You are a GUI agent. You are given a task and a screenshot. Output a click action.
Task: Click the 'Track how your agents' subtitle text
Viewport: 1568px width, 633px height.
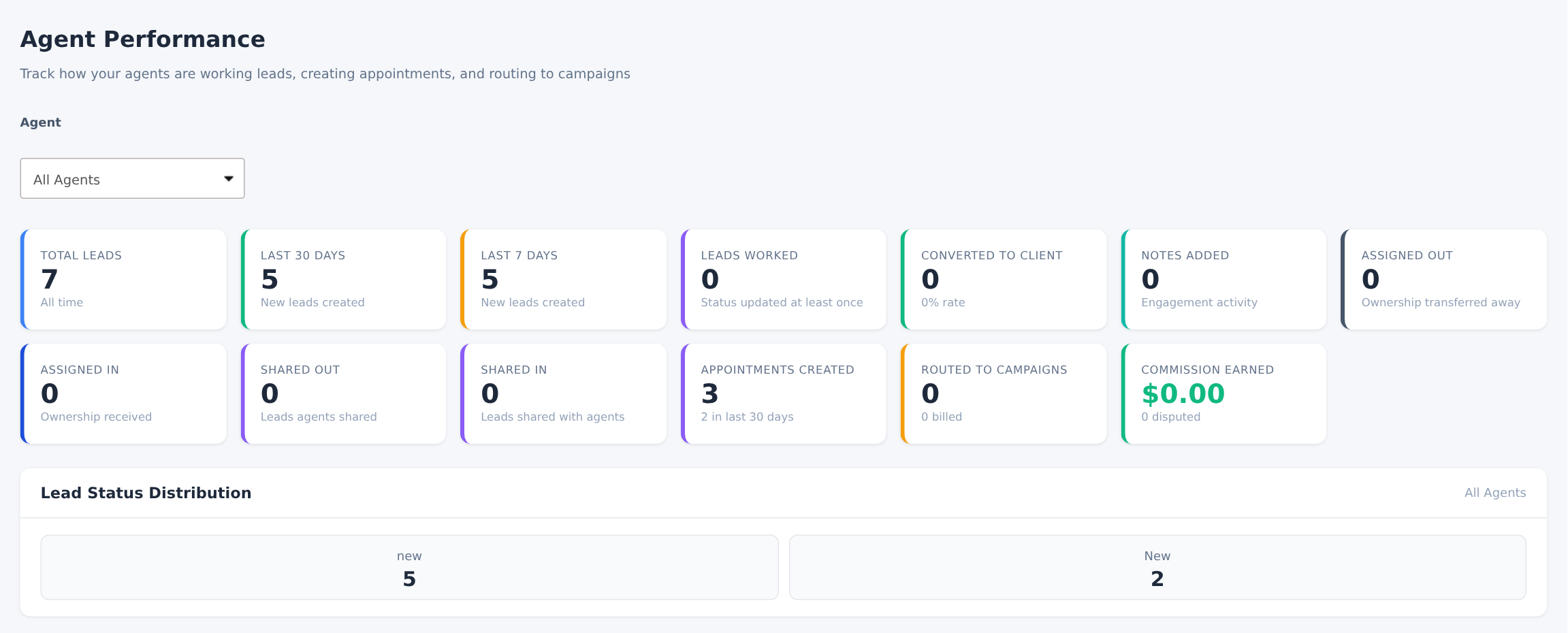[325, 74]
